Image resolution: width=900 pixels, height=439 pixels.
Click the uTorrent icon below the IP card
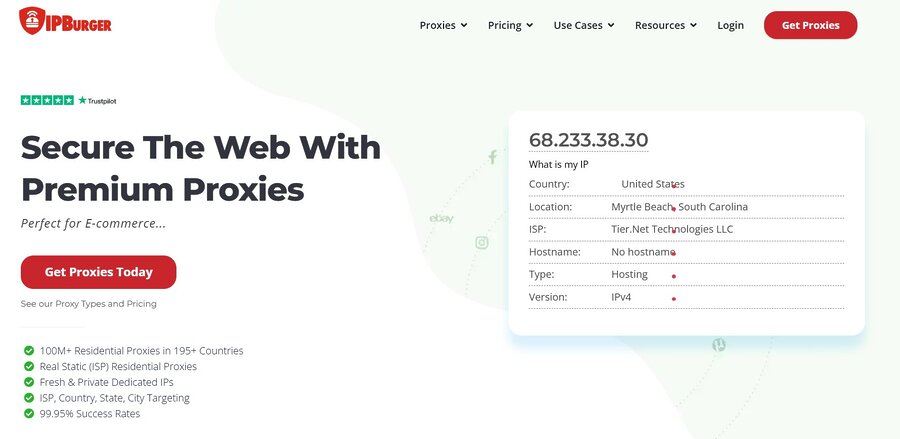[x=718, y=345]
